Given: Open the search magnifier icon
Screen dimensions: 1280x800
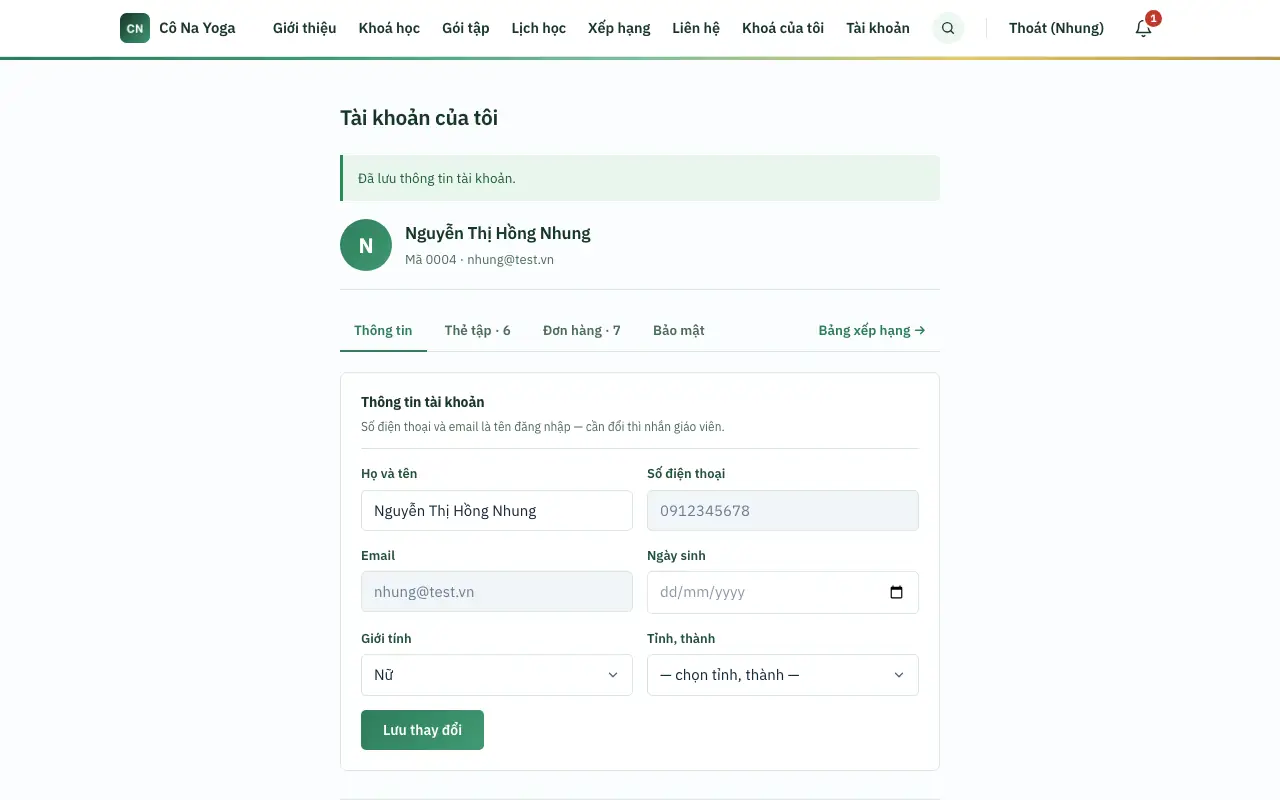Looking at the screenshot, I should [948, 28].
